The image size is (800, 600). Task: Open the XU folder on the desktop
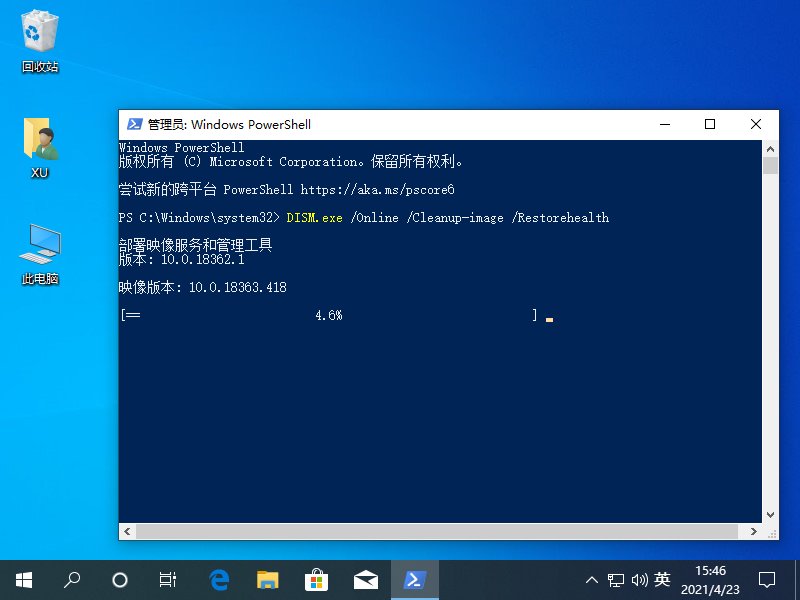point(38,137)
